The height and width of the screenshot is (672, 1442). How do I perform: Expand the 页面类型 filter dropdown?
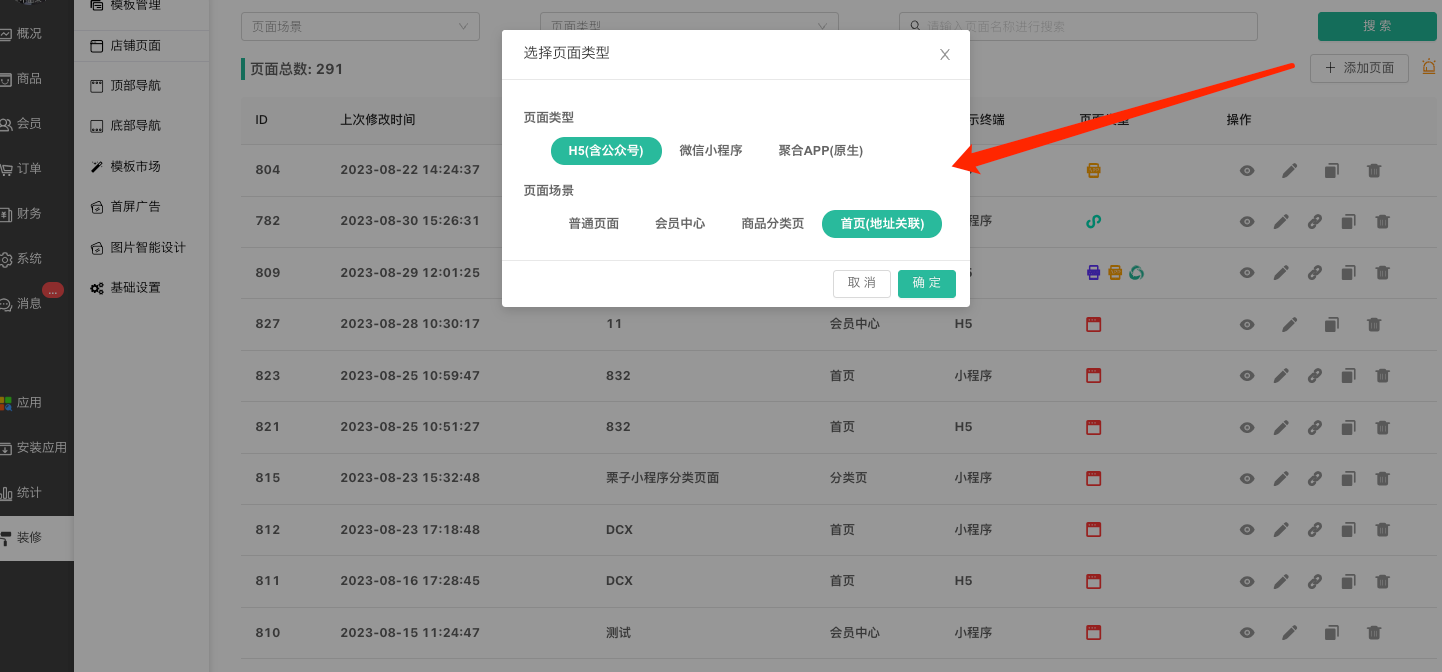coord(658,26)
